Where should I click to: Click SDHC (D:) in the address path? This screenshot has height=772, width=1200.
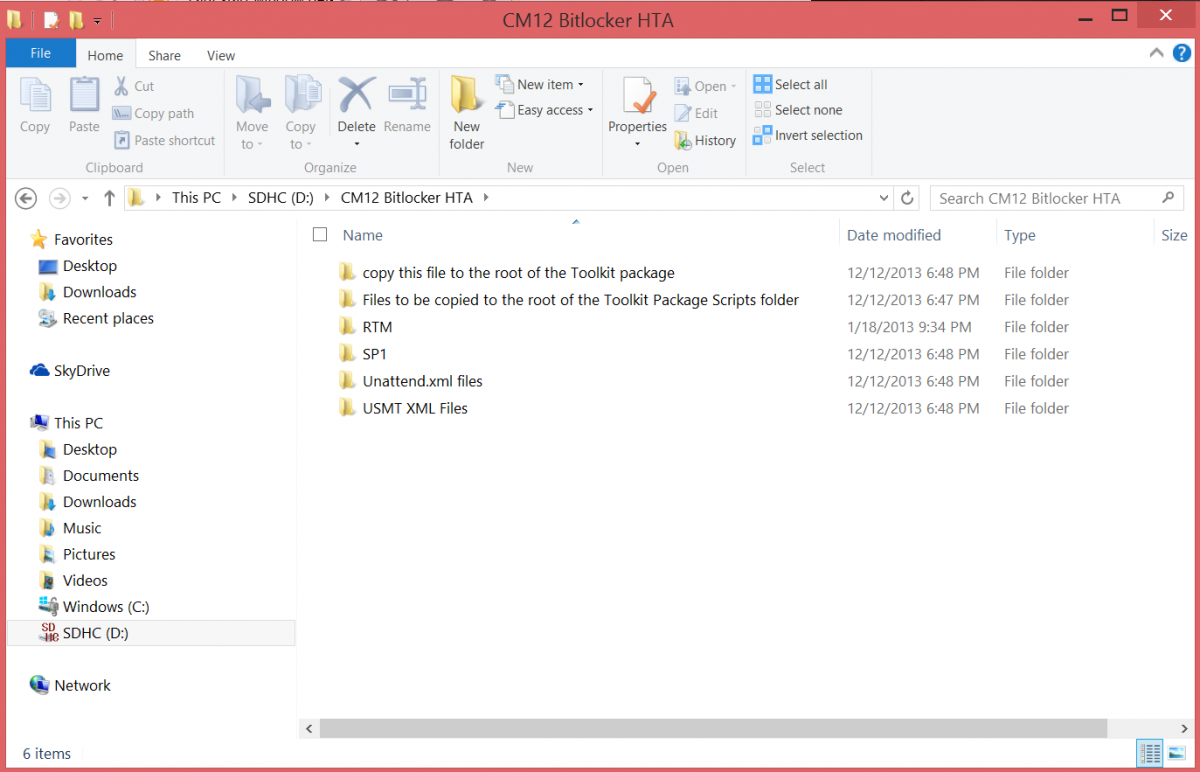click(x=281, y=198)
